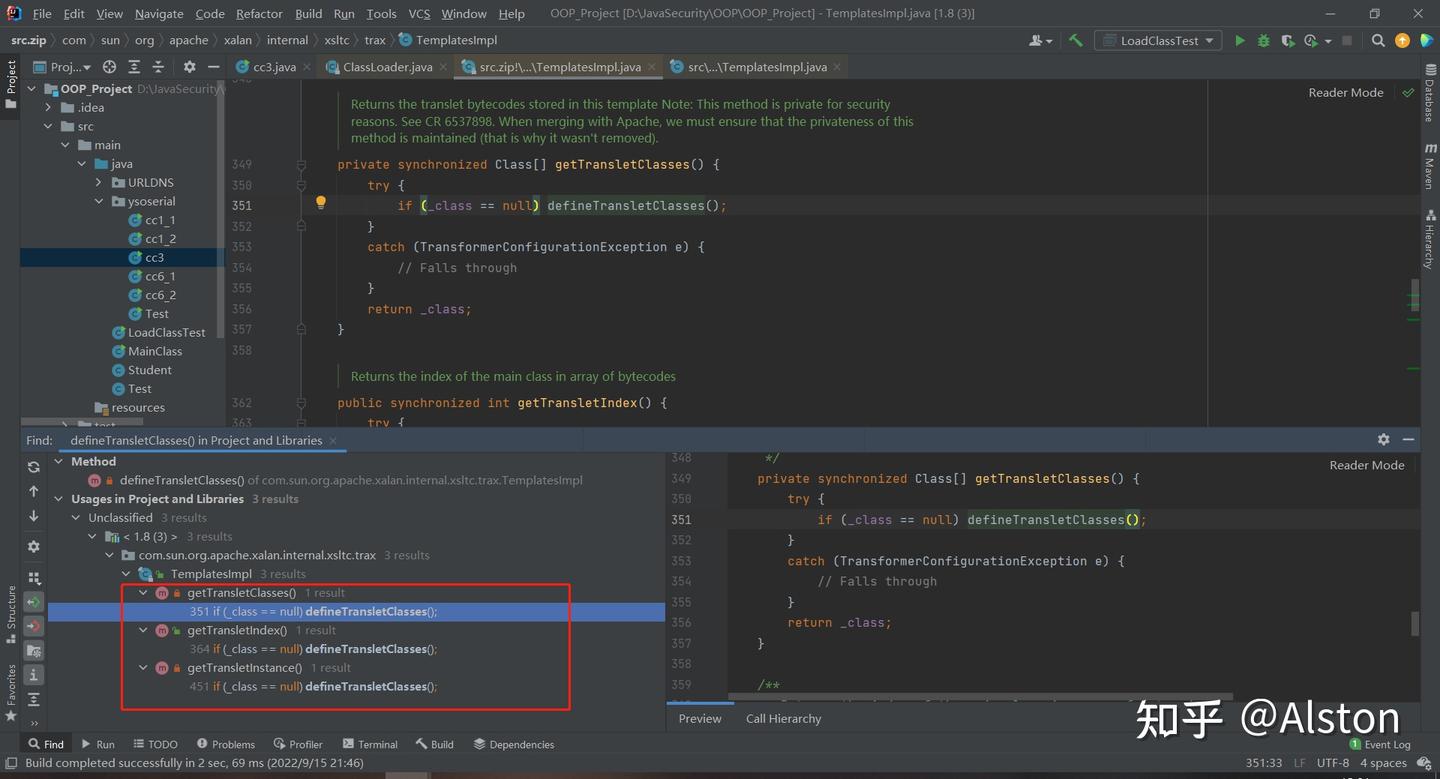Toggle show read access usages filter

(33, 602)
